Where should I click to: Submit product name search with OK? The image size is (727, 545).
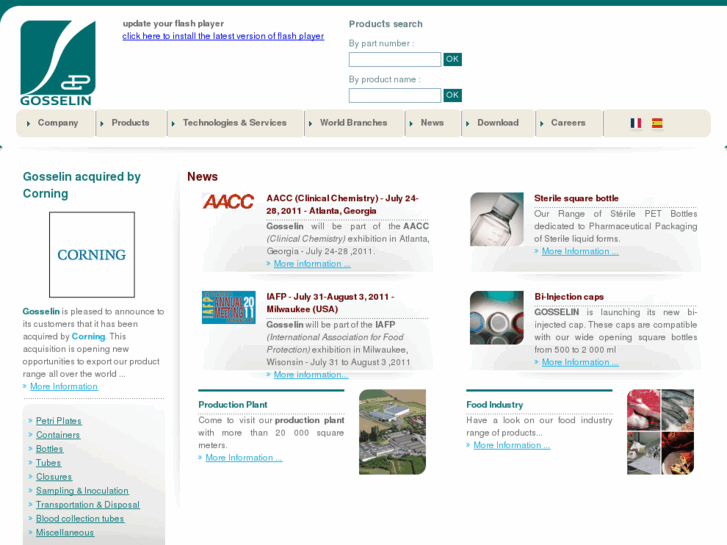tap(453, 96)
